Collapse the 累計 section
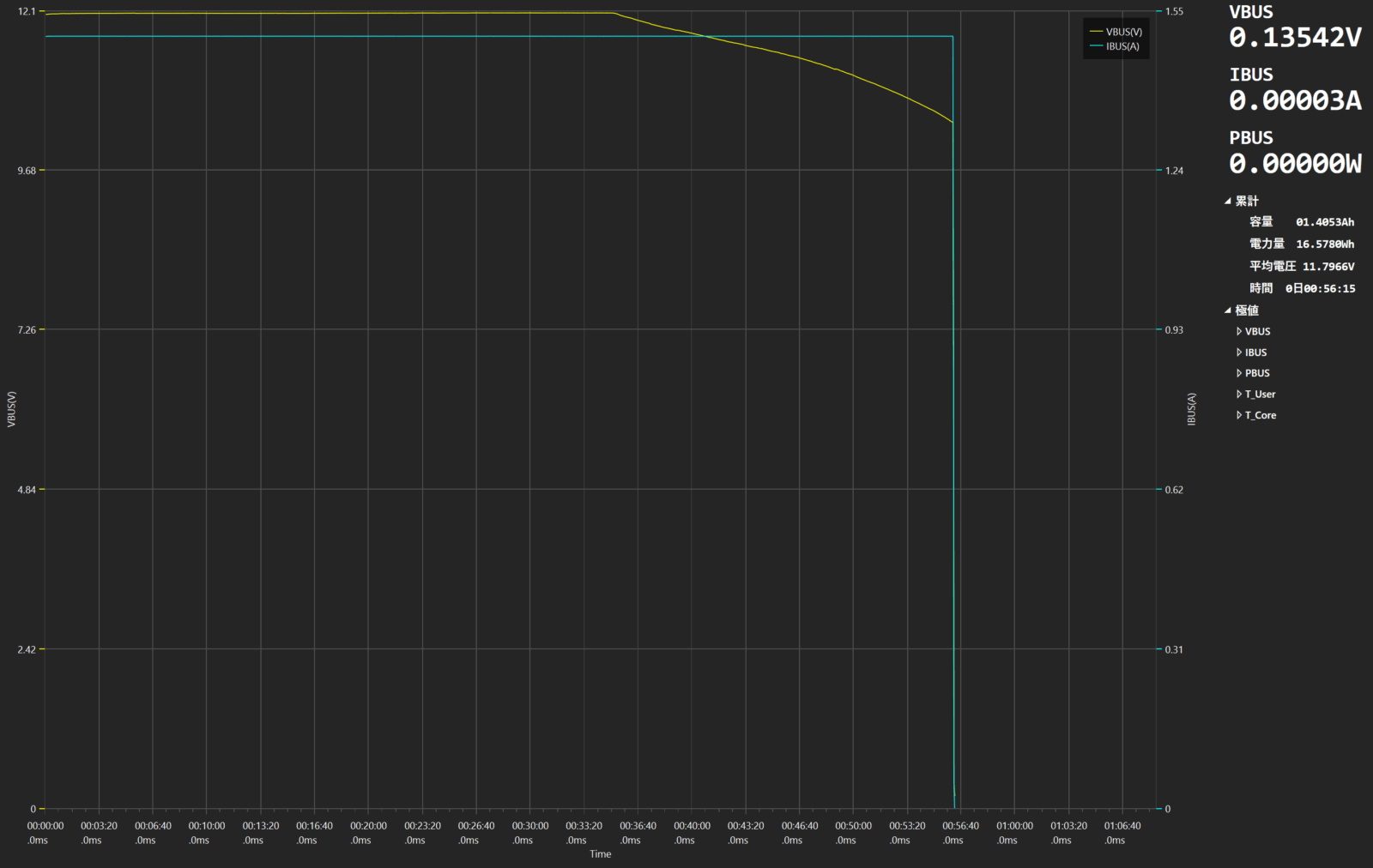1373x868 pixels. tap(1228, 201)
